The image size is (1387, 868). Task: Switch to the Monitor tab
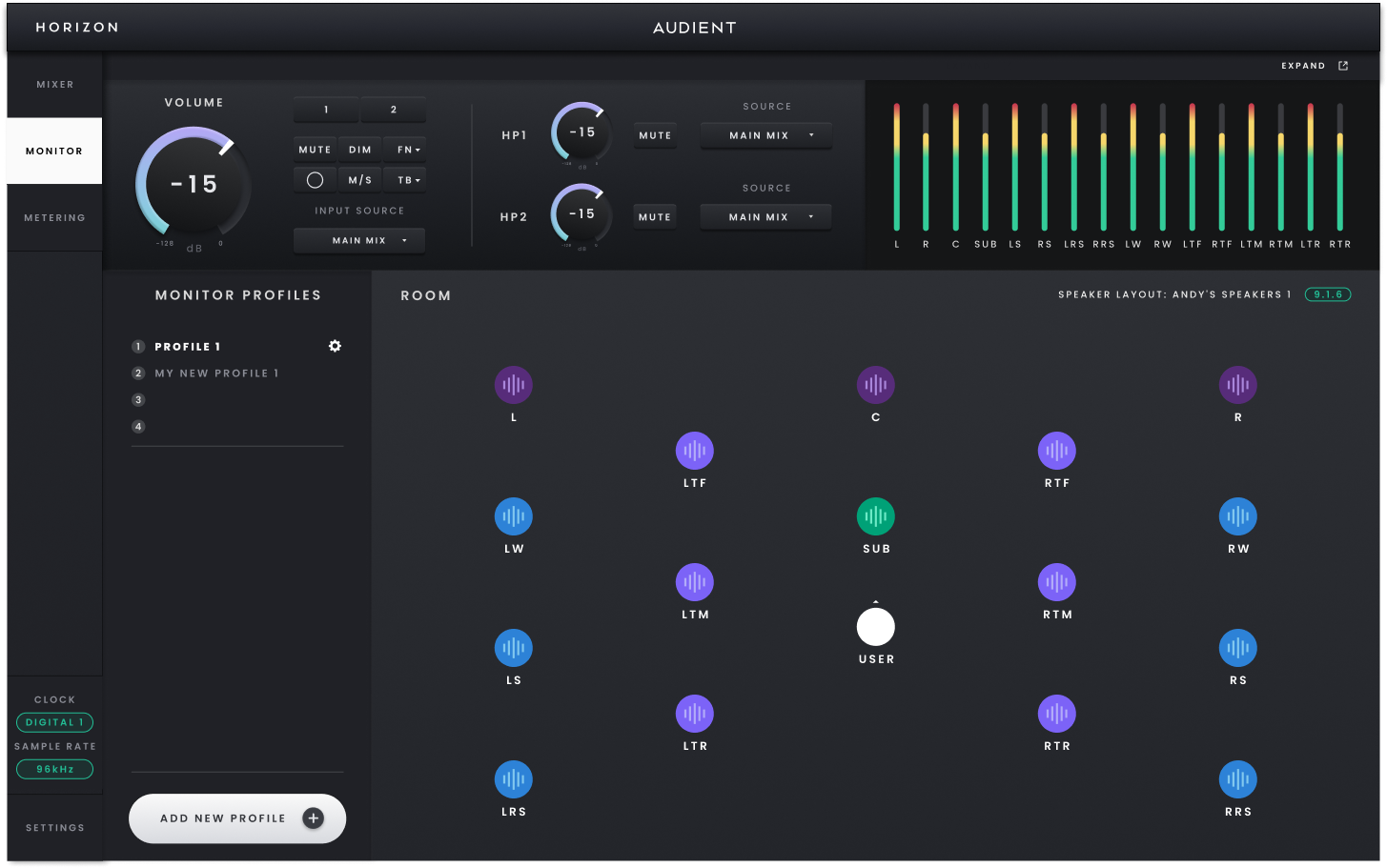coord(54,151)
